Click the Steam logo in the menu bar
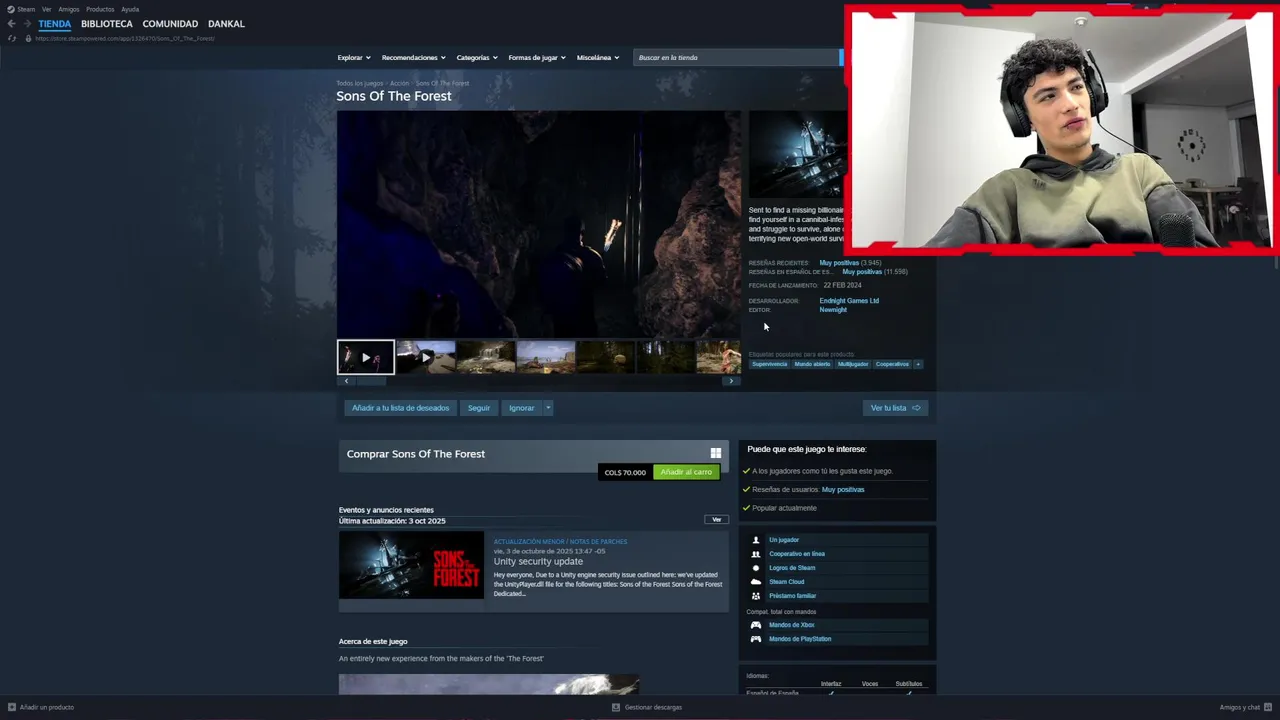The image size is (1280, 720). click(11, 9)
